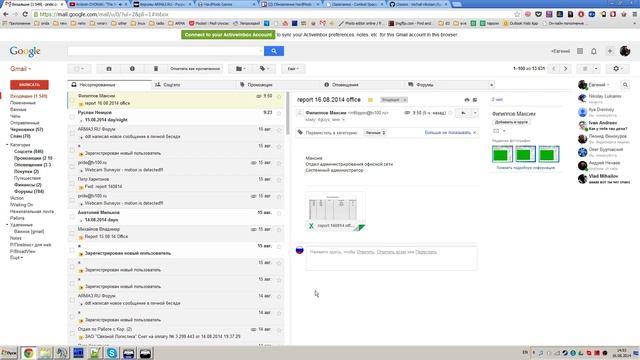Open chat with Ivan Andreev

tap(604, 126)
